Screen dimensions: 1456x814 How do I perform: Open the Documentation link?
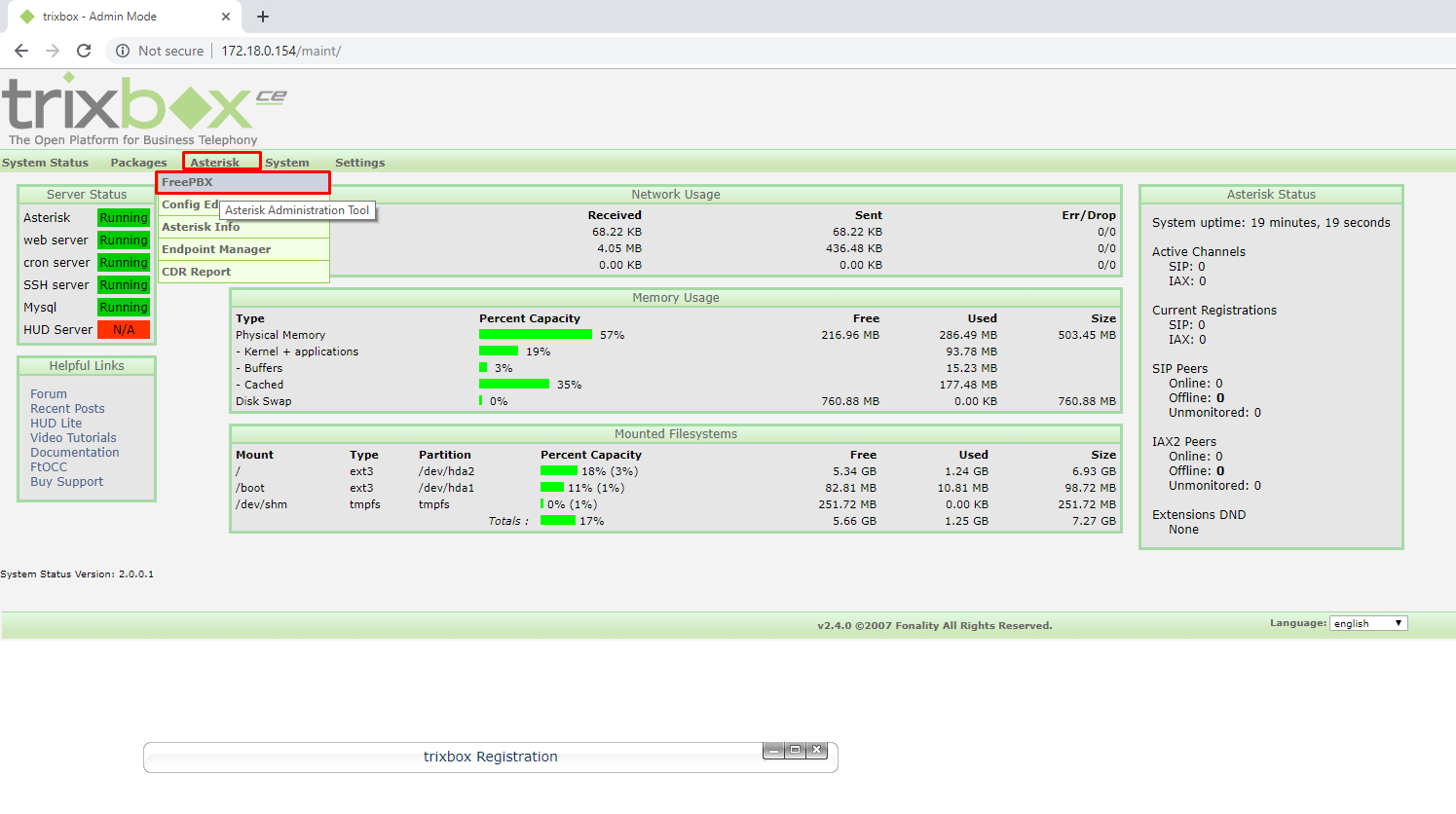[74, 452]
